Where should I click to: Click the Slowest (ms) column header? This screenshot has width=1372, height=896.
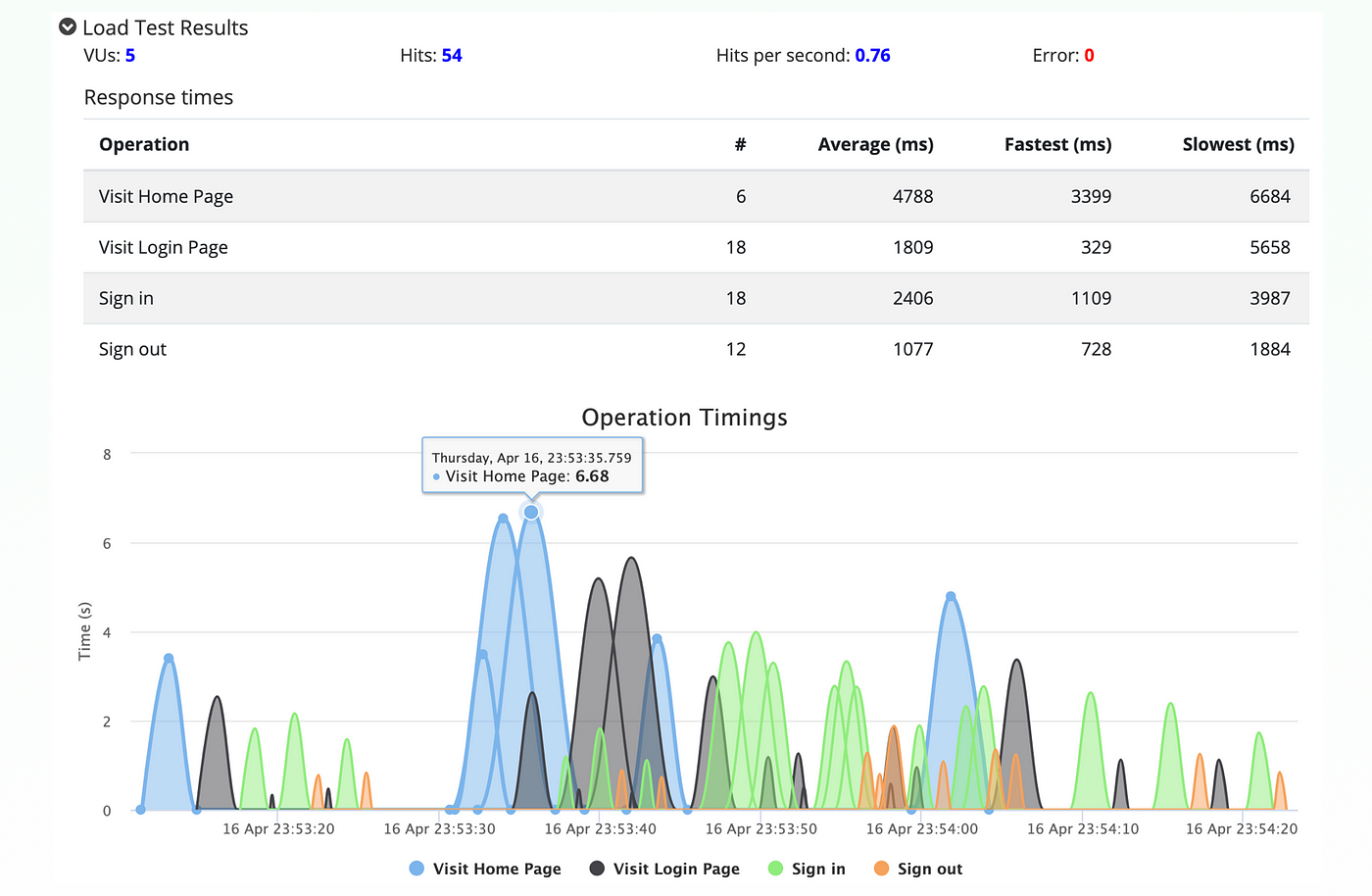point(1238,144)
